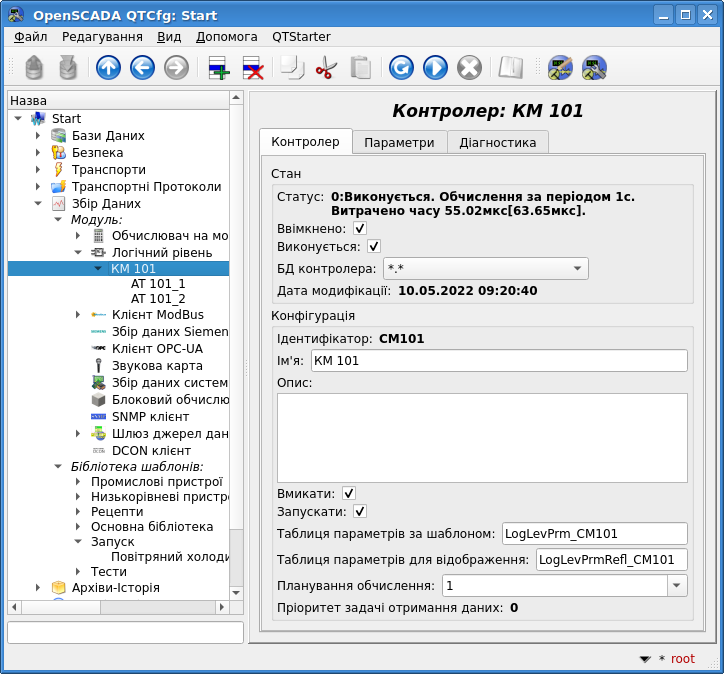Click the Збір Даних chart icon

(59, 204)
